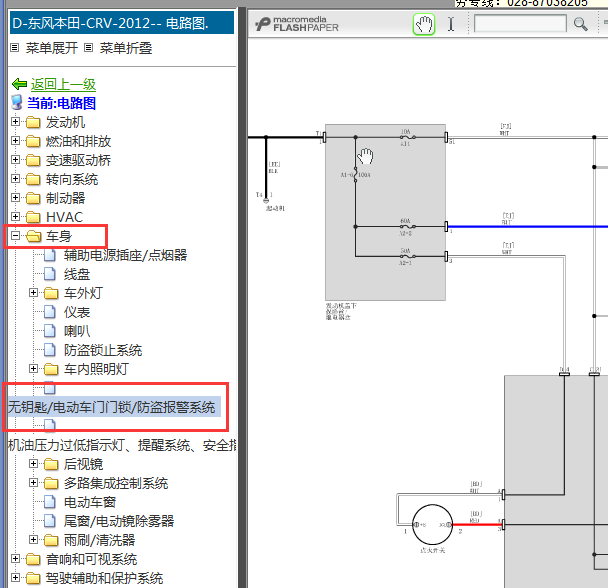Open the 机油压力过低指示灯 document
This screenshot has height=588, width=608.
(x=122, y=445)
